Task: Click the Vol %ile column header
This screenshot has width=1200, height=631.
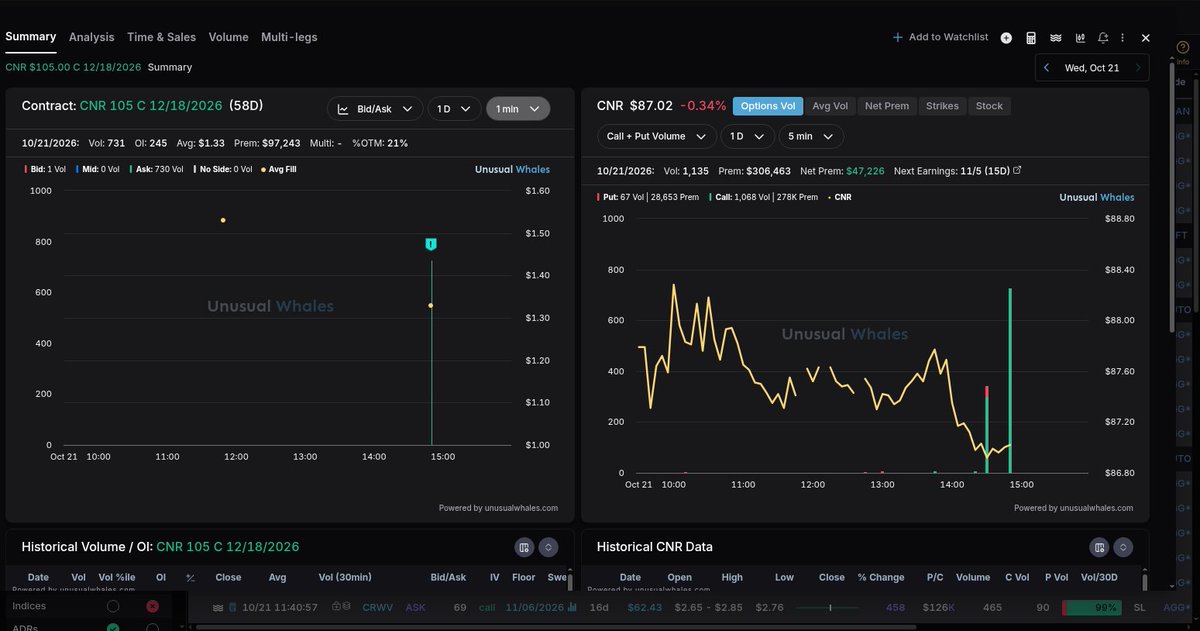Action: click(x=117, y=577)
